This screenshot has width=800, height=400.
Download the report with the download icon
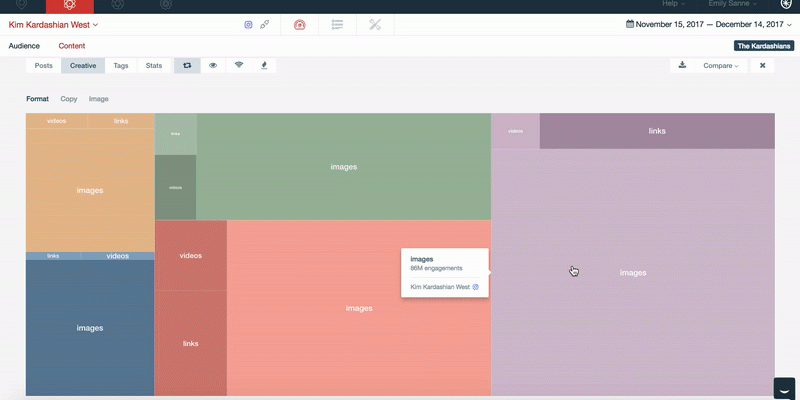682,65
